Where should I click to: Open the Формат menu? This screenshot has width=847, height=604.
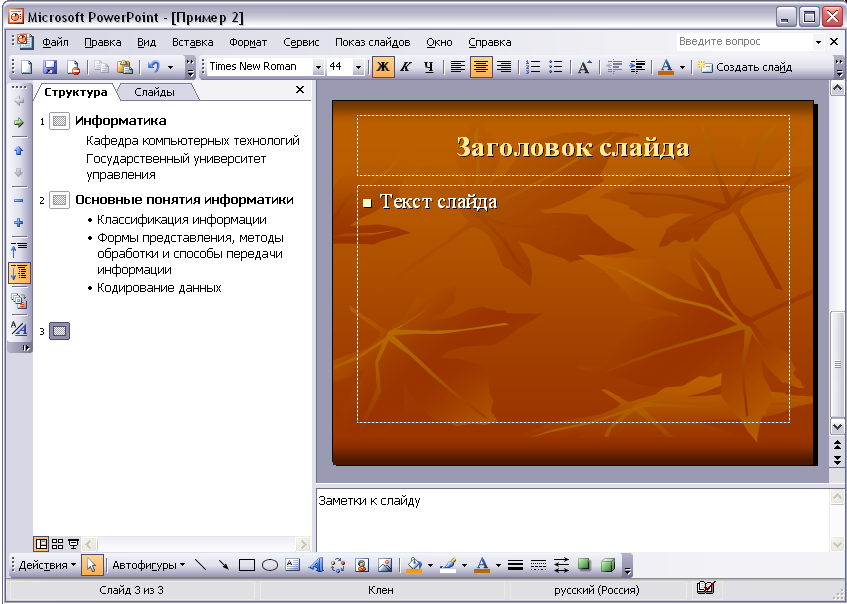[x=248, y=42]
